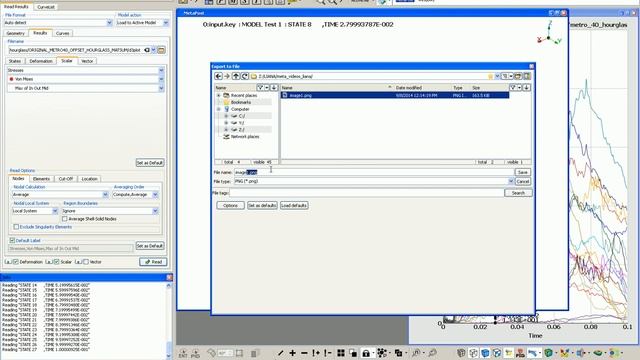Toggle the Scalar checkbox near Read
640x360 pixels.
coord(57,262)
